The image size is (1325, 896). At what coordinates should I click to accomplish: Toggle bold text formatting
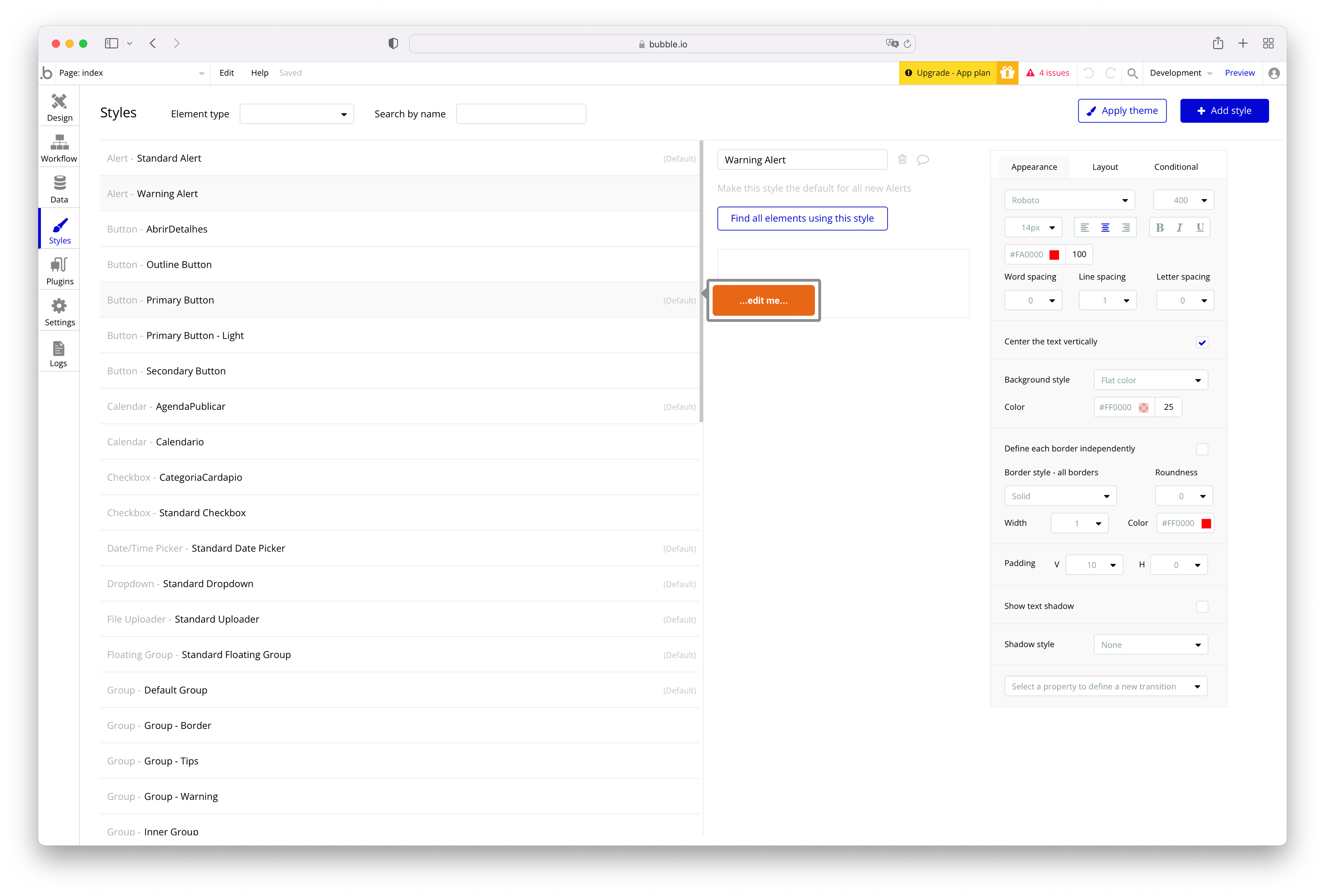click(1159, 227)
